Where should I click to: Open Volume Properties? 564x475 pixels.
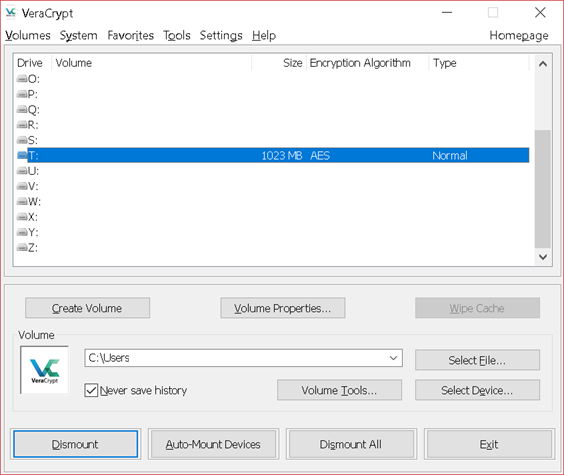[283, 308]
